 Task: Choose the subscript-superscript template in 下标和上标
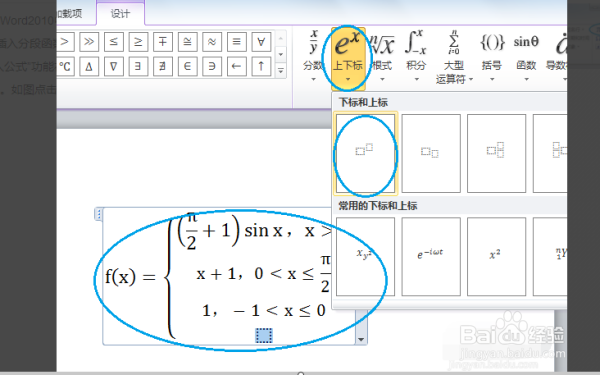point(496,153)
